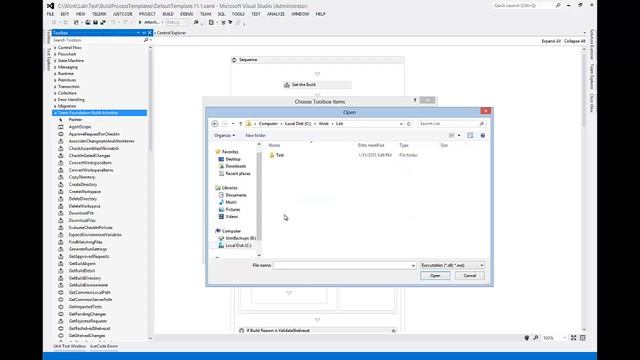Pick the ApproveRequestForCheckIn activity icon
The height and width of the screenshot is (360, 640).
click(61, 134)
